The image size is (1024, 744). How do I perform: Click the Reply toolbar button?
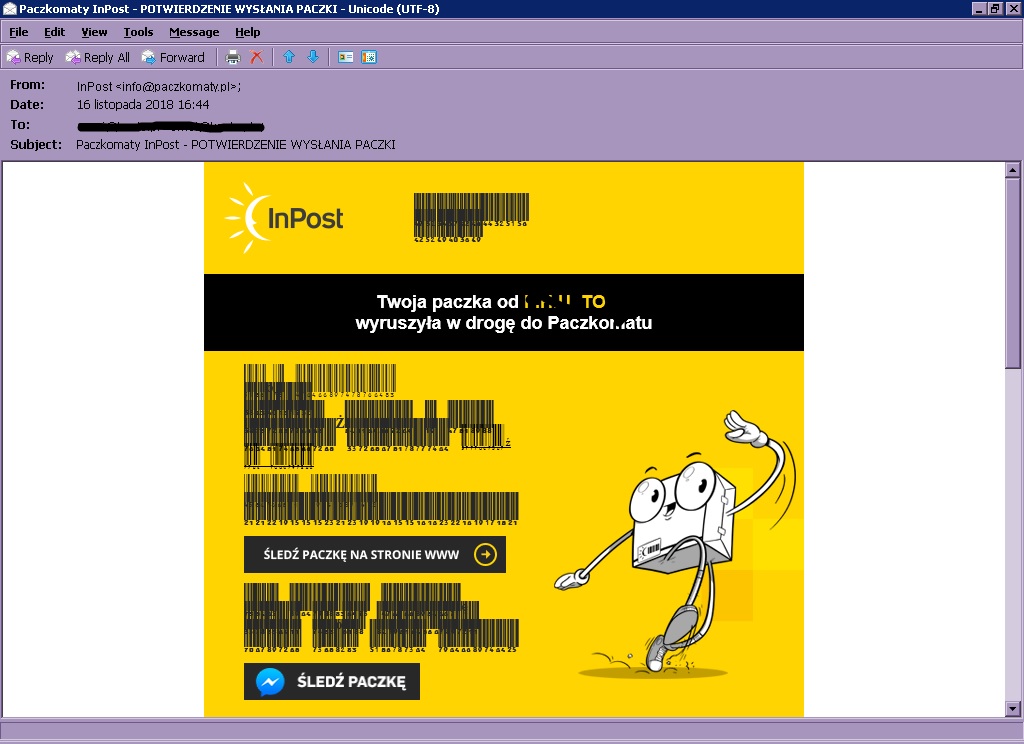click(x=30, y=57)
